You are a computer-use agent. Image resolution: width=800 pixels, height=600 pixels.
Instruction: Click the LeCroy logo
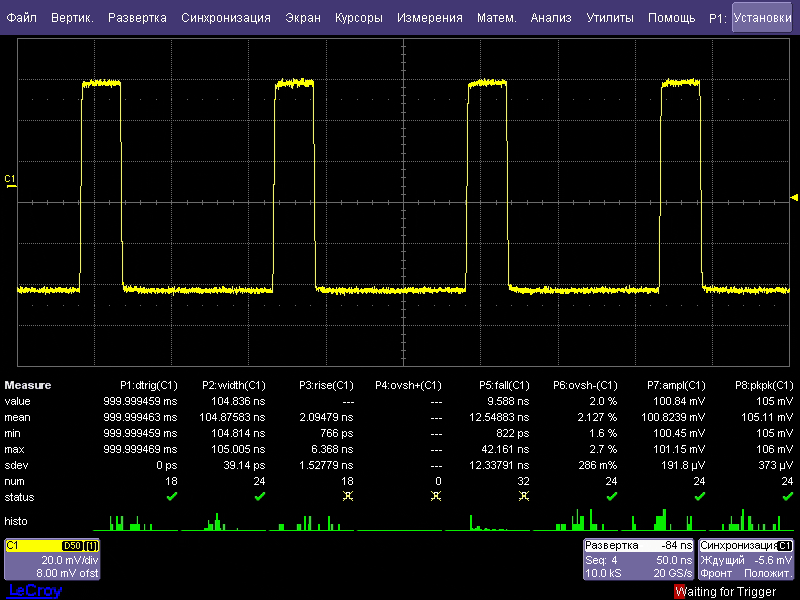34,591
